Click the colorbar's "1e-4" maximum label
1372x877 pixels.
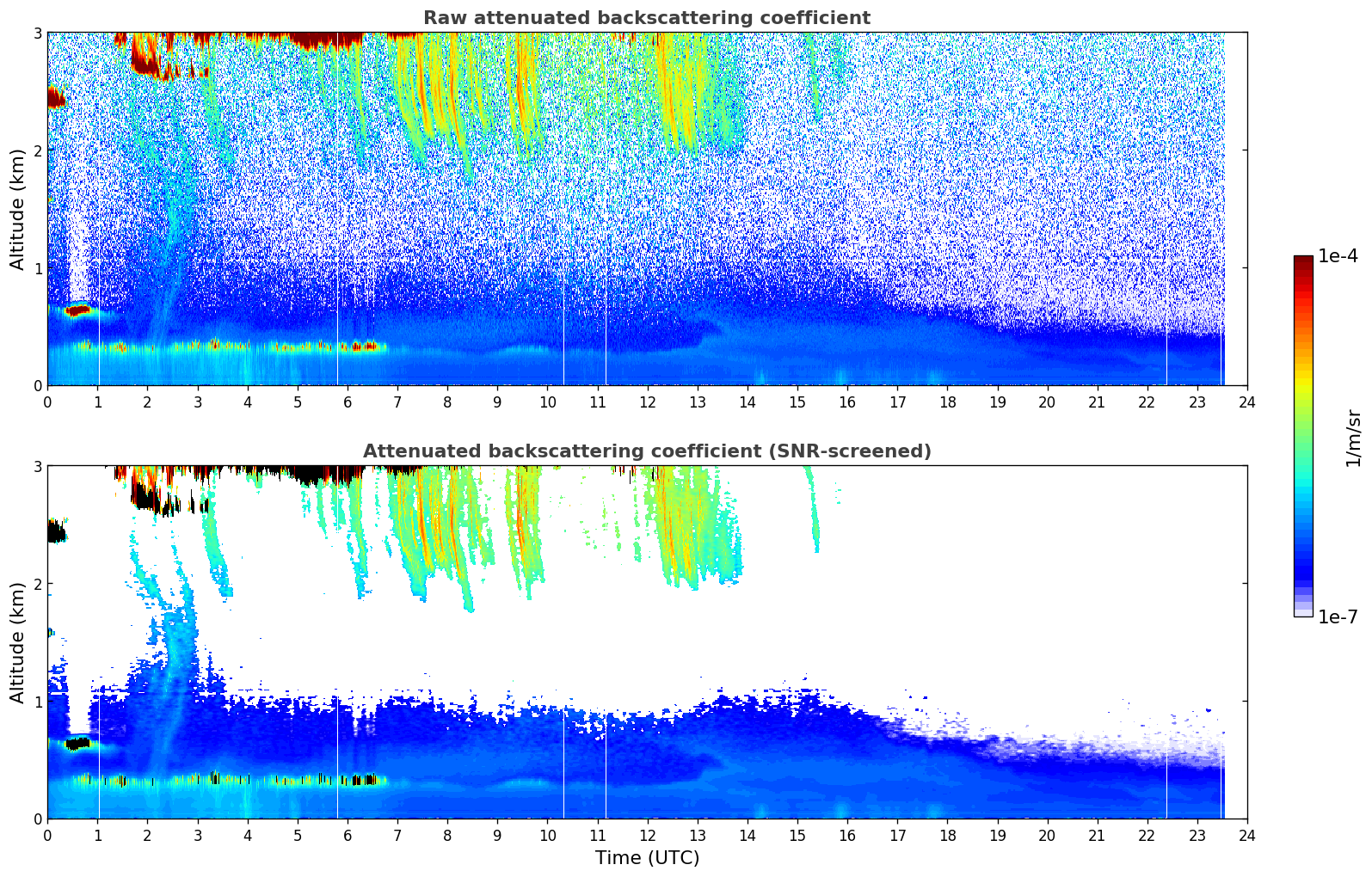pos(1338,256)
